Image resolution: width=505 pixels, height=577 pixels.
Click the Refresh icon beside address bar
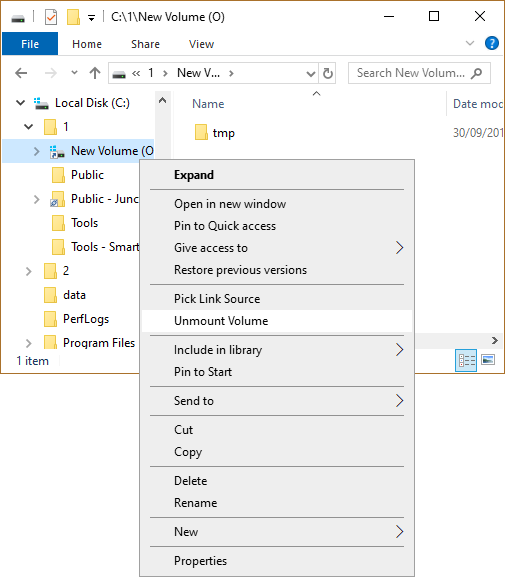tap(328, 73)
